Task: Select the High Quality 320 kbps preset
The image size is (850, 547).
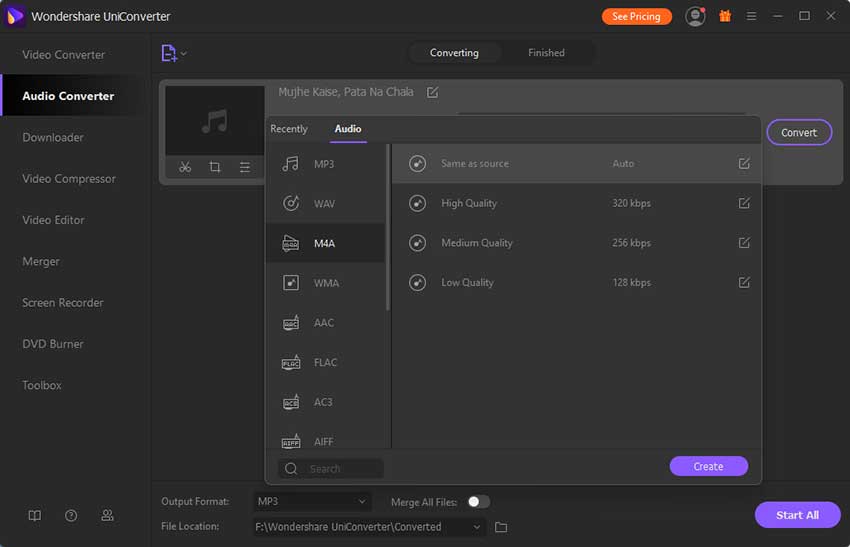Action: (576, 203)
